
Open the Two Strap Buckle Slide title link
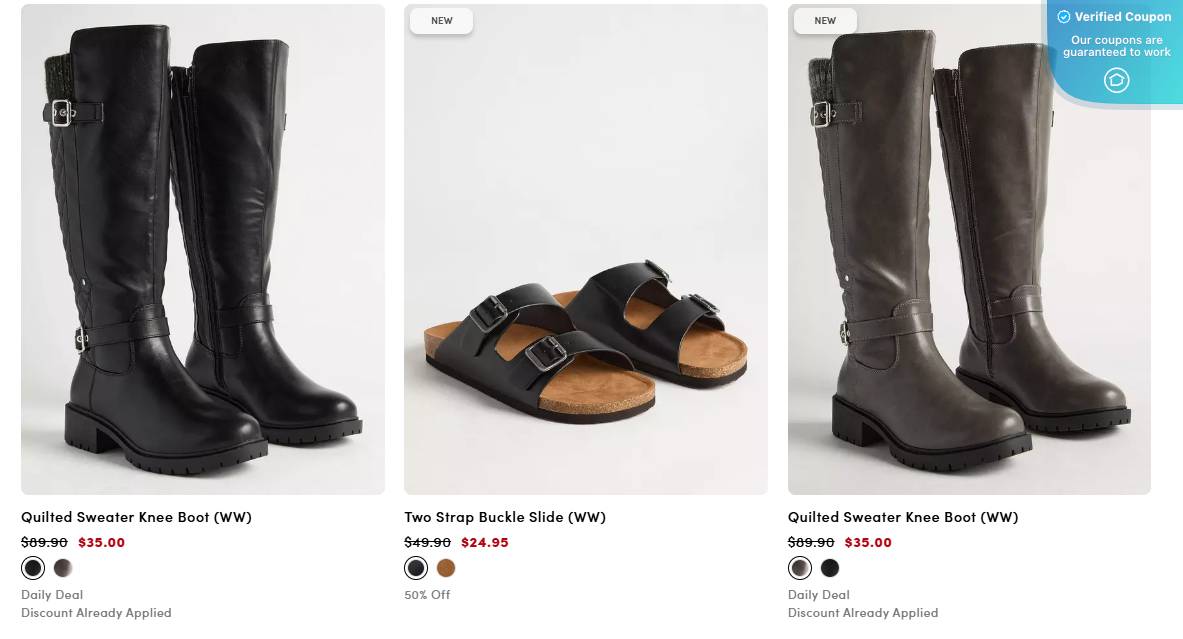pyautogui.click(x=505, y=517)
